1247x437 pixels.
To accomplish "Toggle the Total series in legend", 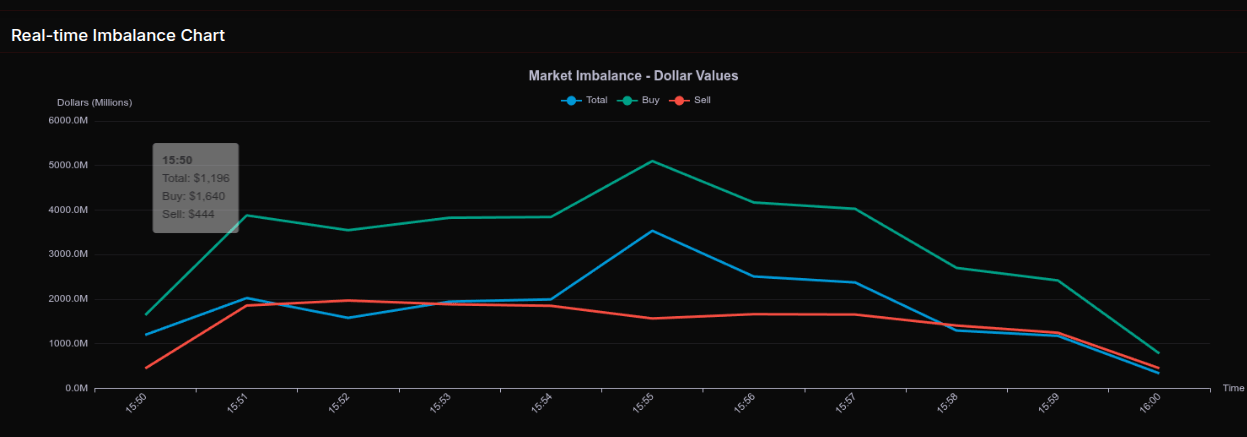I will pos(597,100).
